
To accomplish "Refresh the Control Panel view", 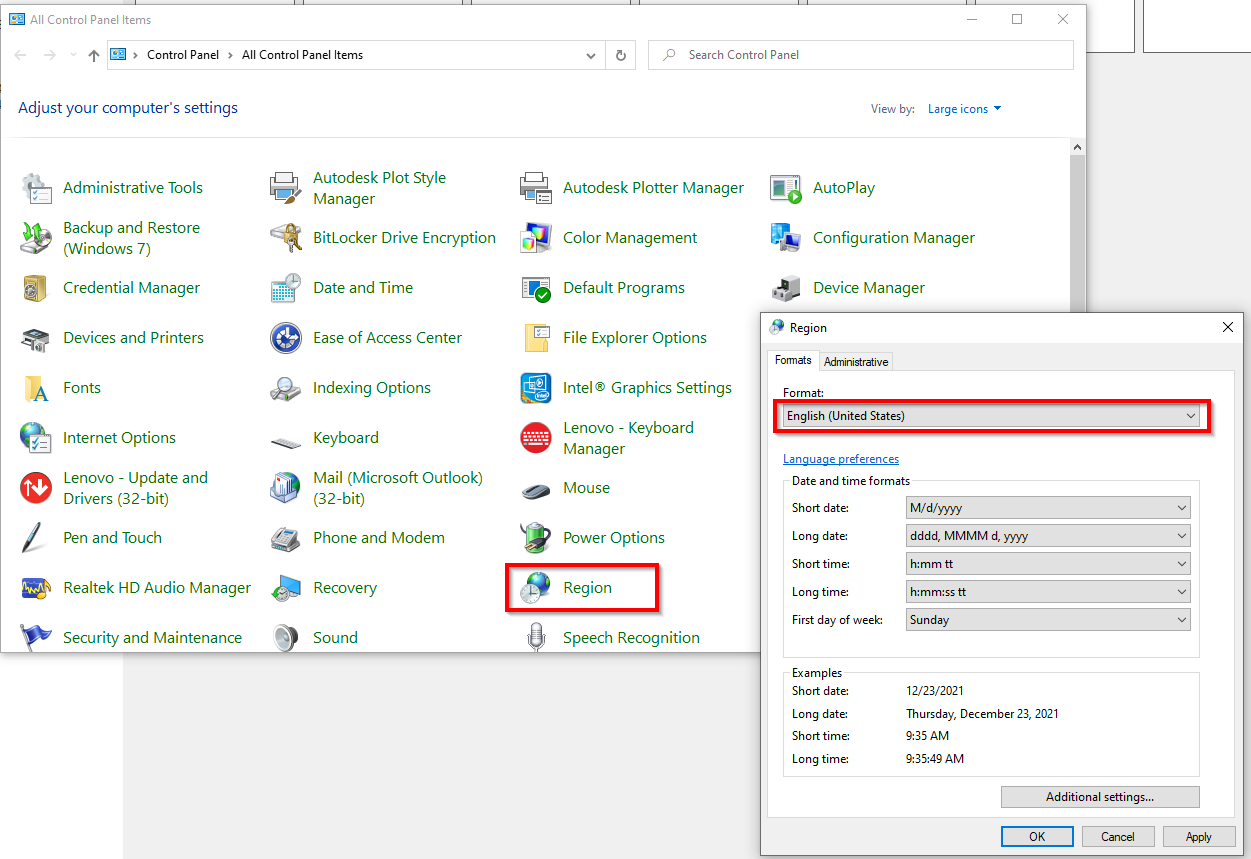I will point(620,55).
